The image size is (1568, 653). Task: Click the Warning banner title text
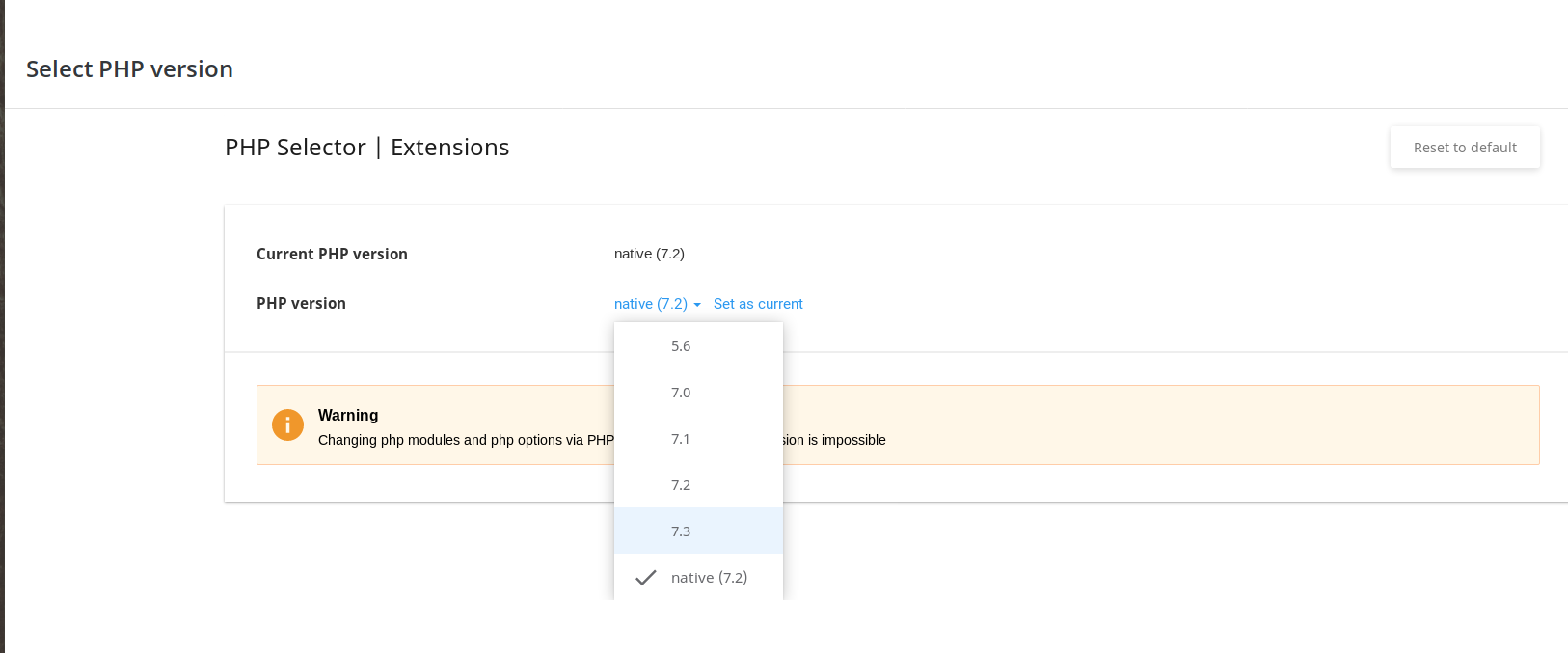(x=348, y=415)
